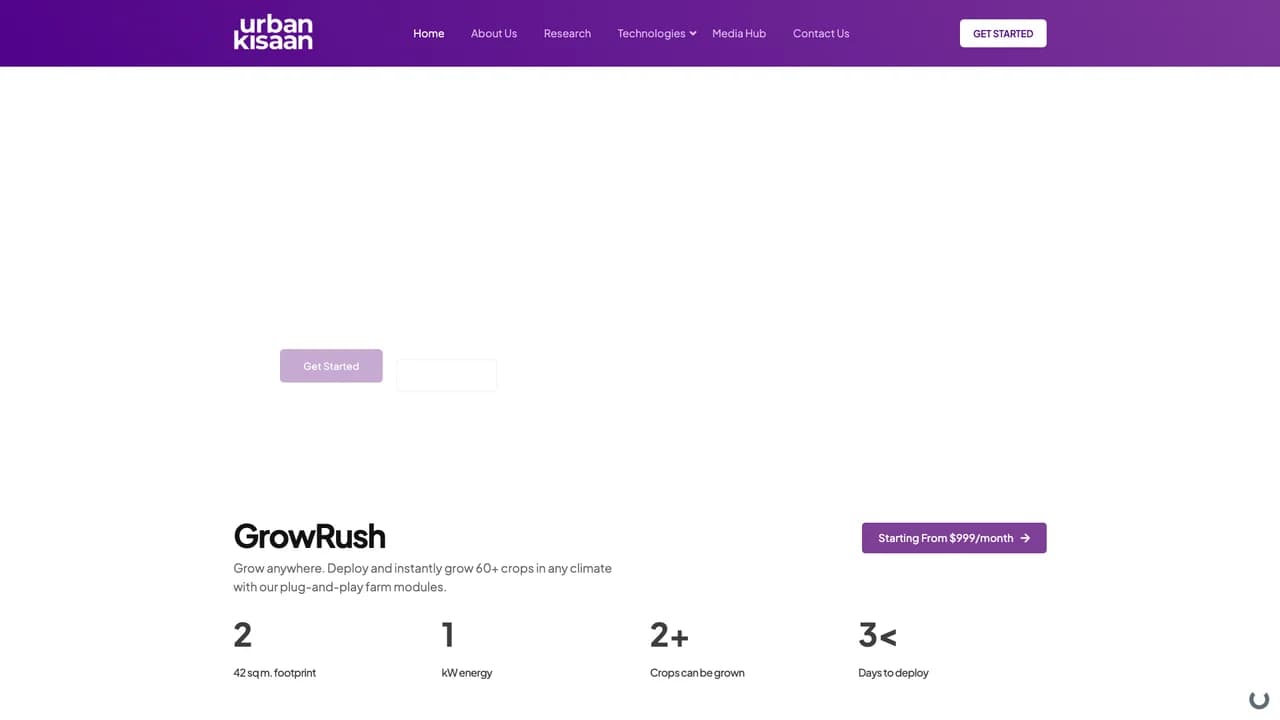
Task: Open the About Us page
Action: [x=494, y=33]
